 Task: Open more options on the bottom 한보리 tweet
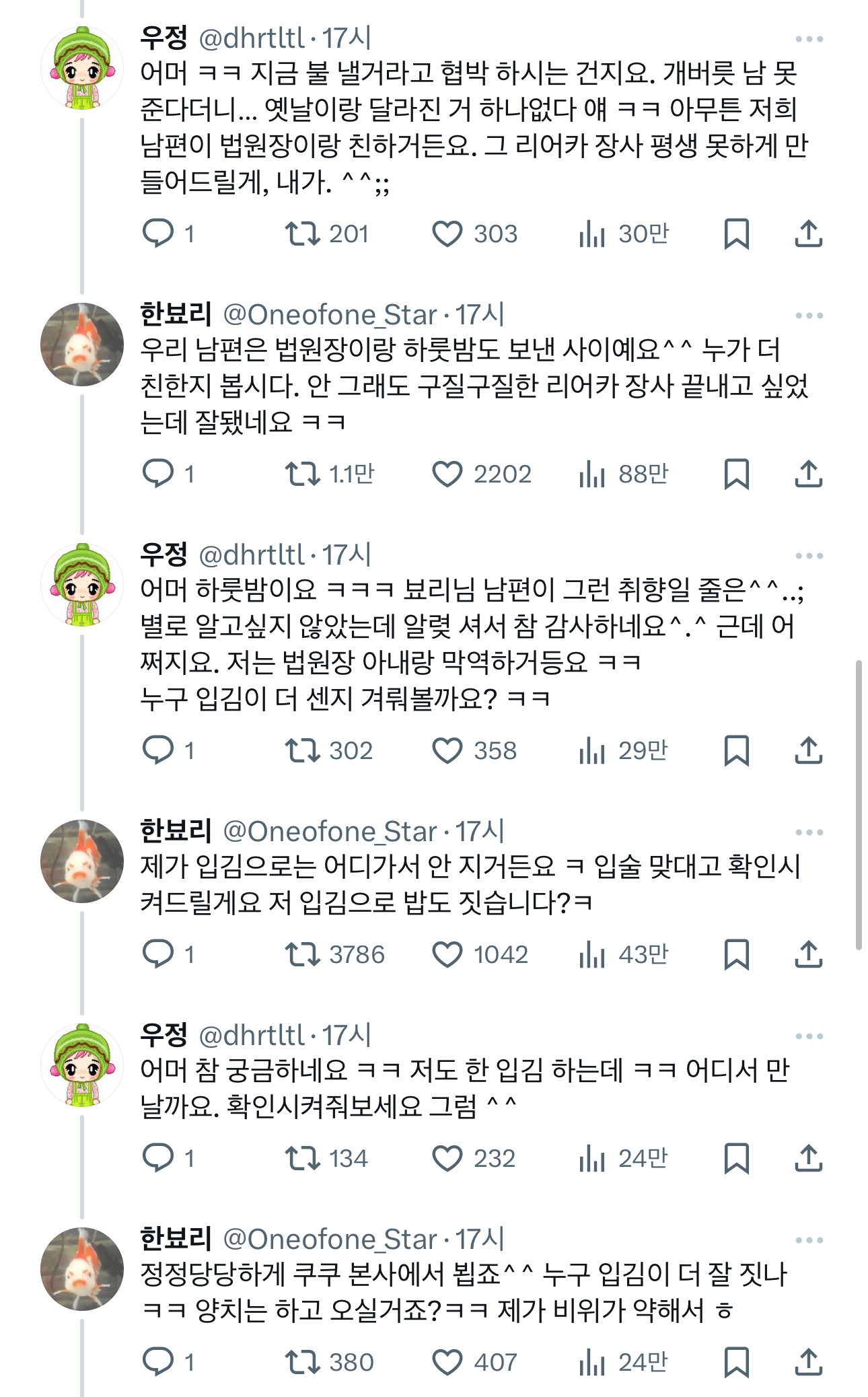click(x=809, y=1240)
